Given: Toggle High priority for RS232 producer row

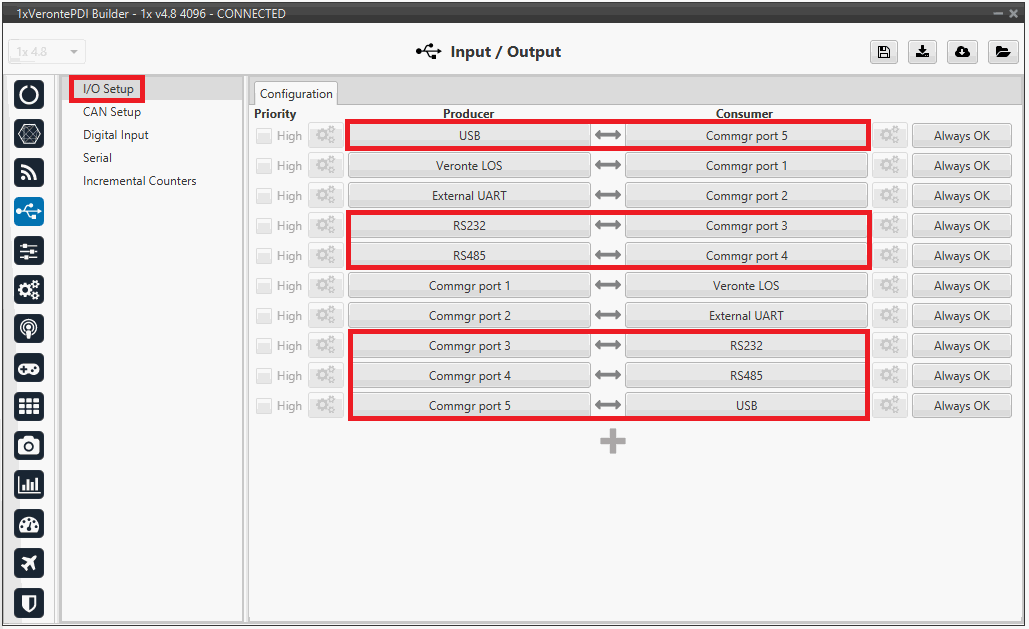Looking at the screenshot, I should [x=264, y=226].
